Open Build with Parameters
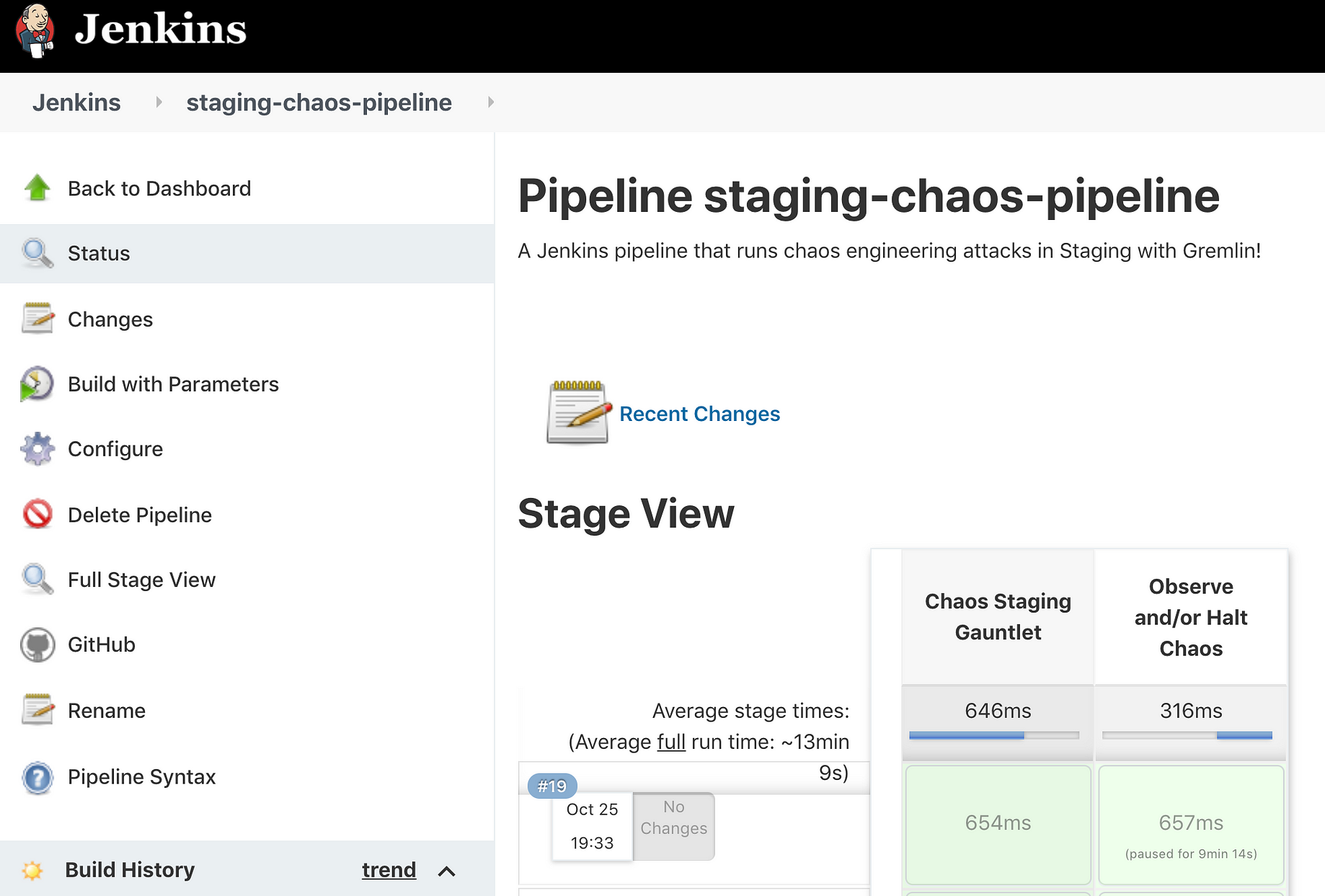Image resolution: width=1325 pixels, height=896 pixels. coord(173,383)
